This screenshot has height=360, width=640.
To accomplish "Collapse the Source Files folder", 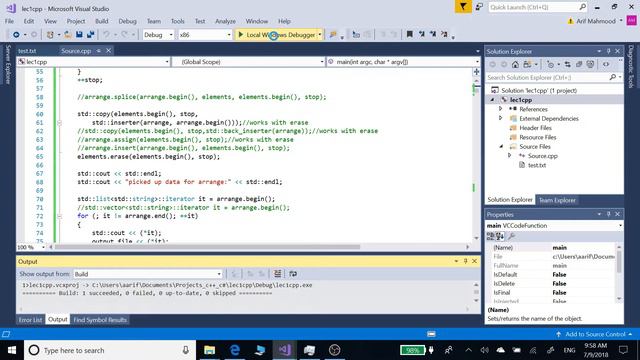I will (x=501, y=147).
